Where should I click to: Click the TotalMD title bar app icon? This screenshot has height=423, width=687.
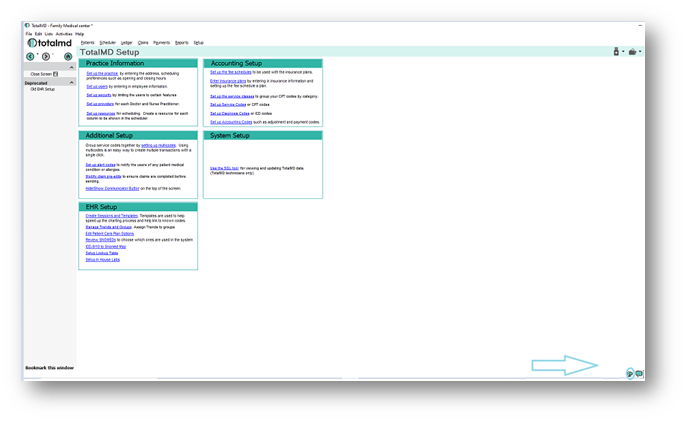(27, 25)
